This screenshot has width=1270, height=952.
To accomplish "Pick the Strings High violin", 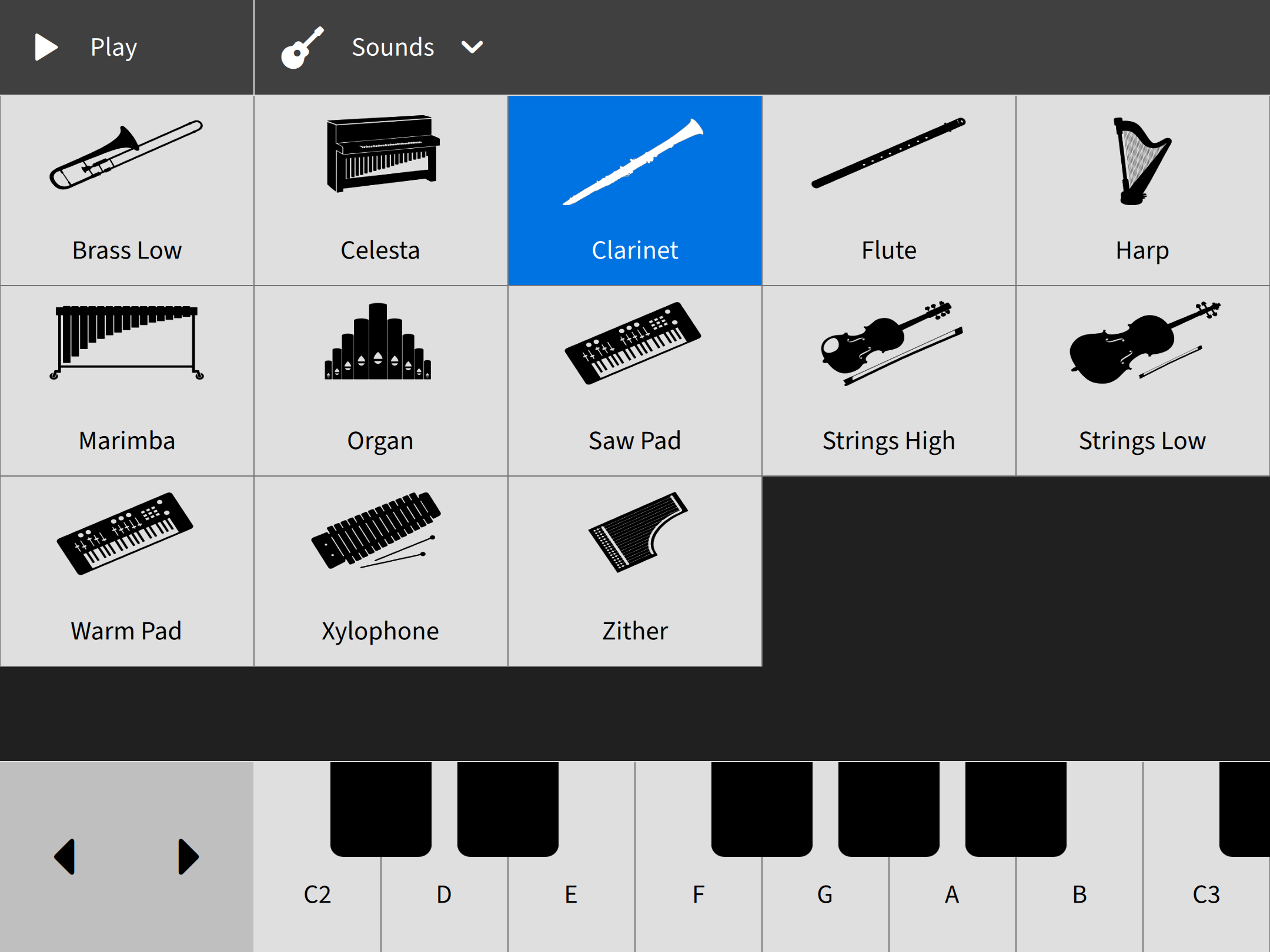I will (x=888, y=381).
